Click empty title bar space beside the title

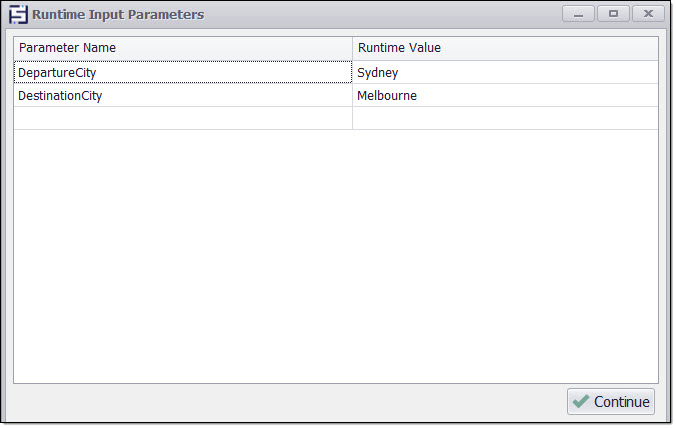pos(380,15)
